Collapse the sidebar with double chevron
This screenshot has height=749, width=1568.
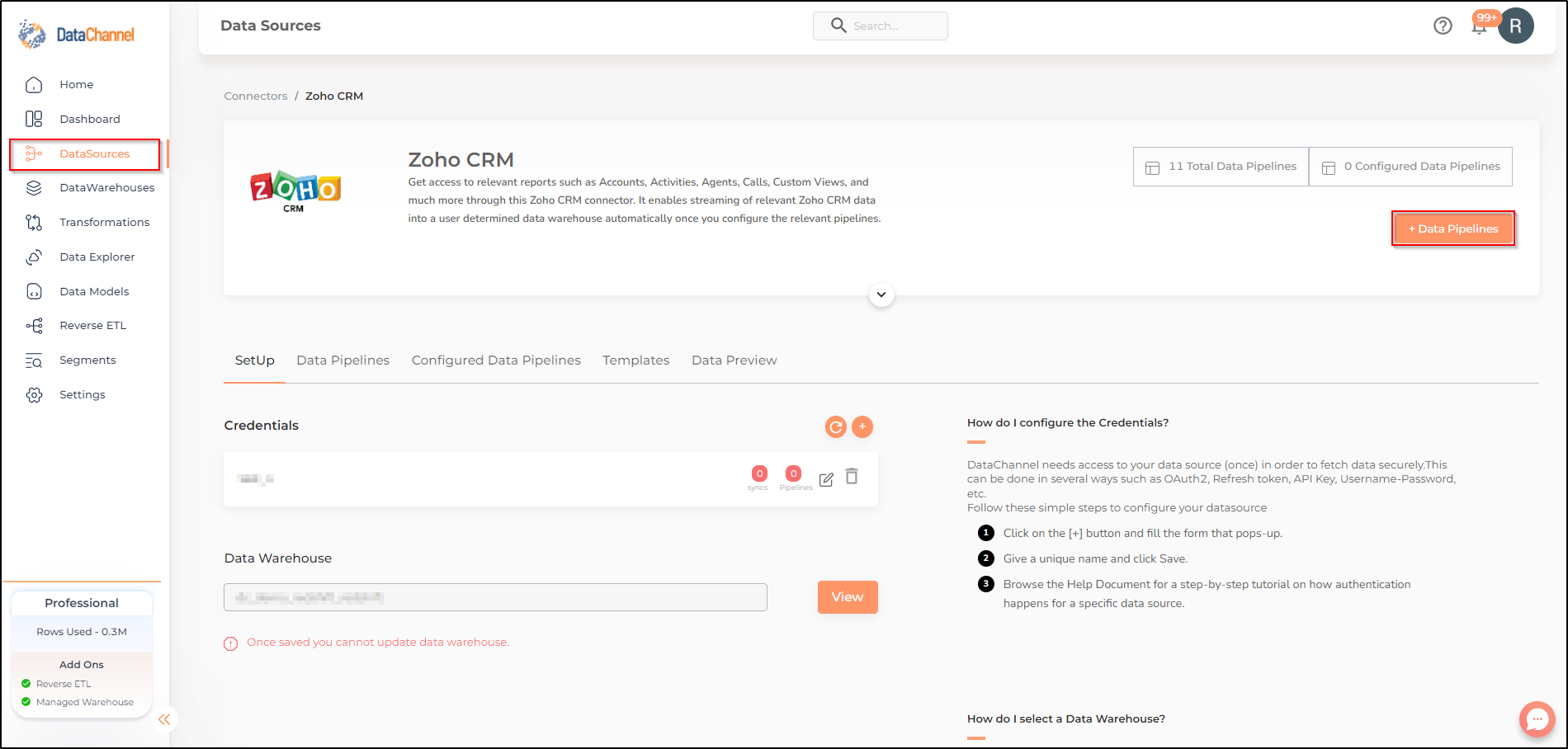point(164,719)
